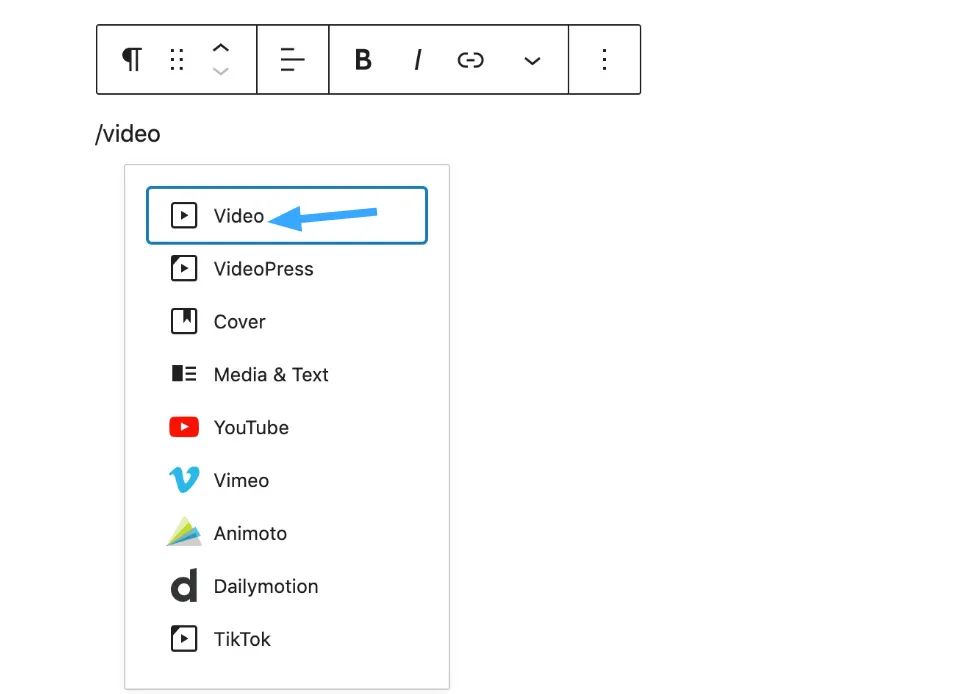The width and height of the screenshot is (953, 694).
Task: Toggle bold formatting
Action: pyautogui.click(x=363, y=60)
